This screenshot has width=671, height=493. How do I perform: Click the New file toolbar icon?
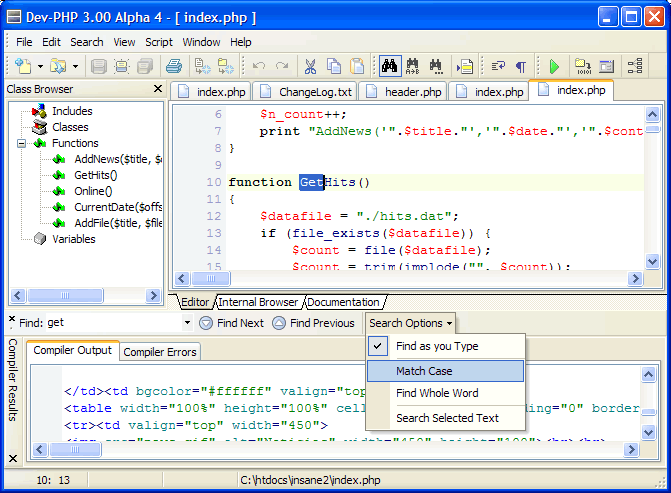click(x=23, y=66)
